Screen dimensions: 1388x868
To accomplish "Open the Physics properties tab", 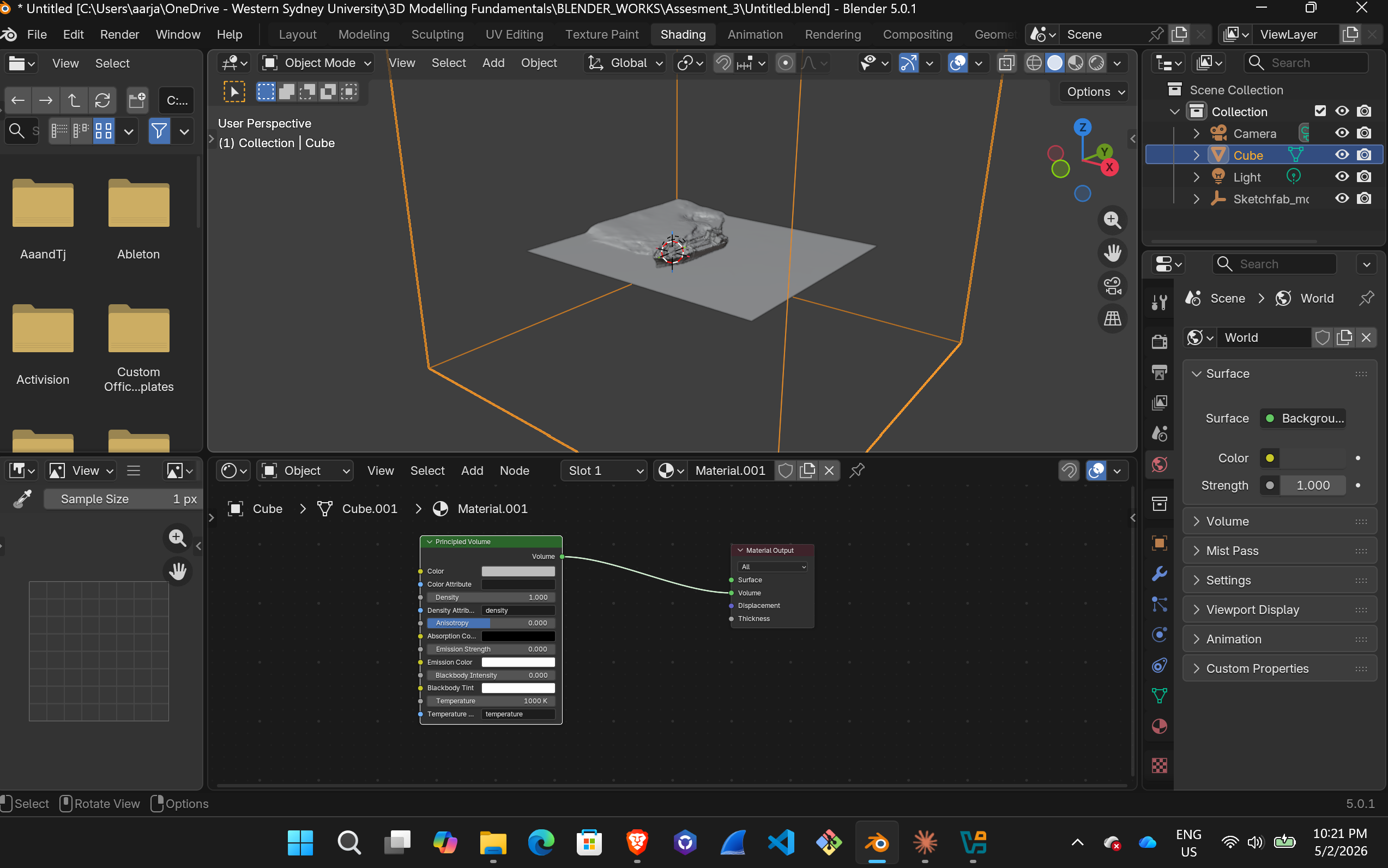I will [1159, 634].
